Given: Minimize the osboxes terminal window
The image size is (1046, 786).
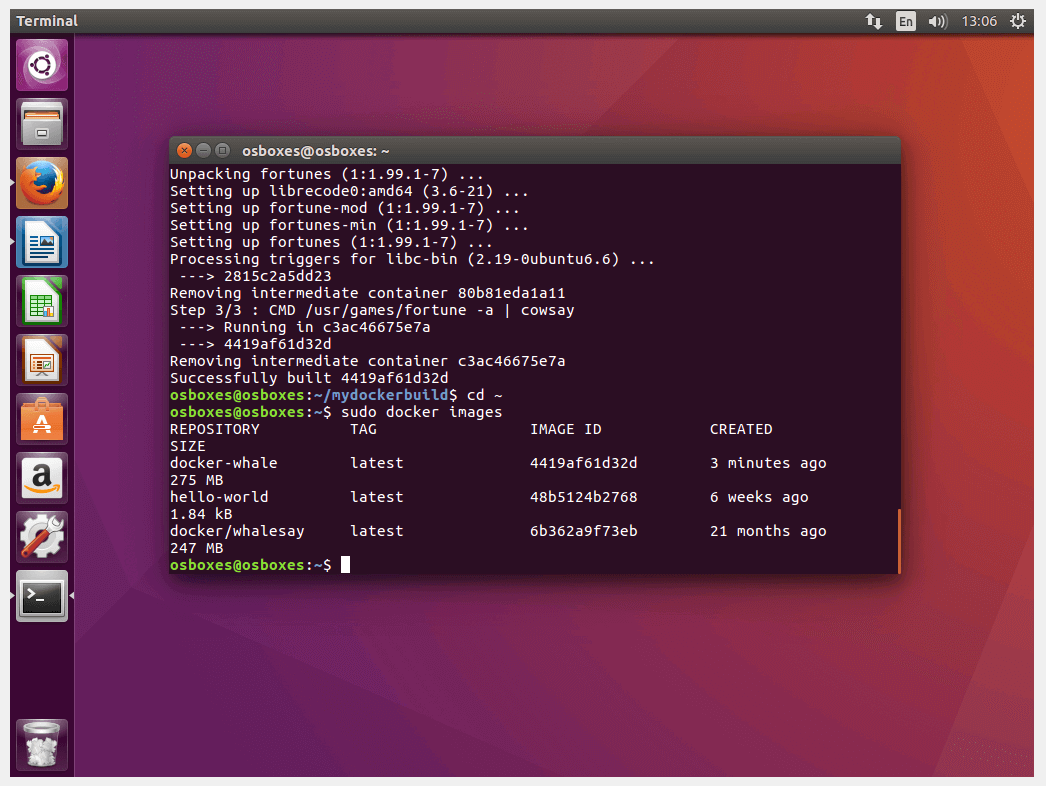Looking at the screenshot, I should pos(203,150).
